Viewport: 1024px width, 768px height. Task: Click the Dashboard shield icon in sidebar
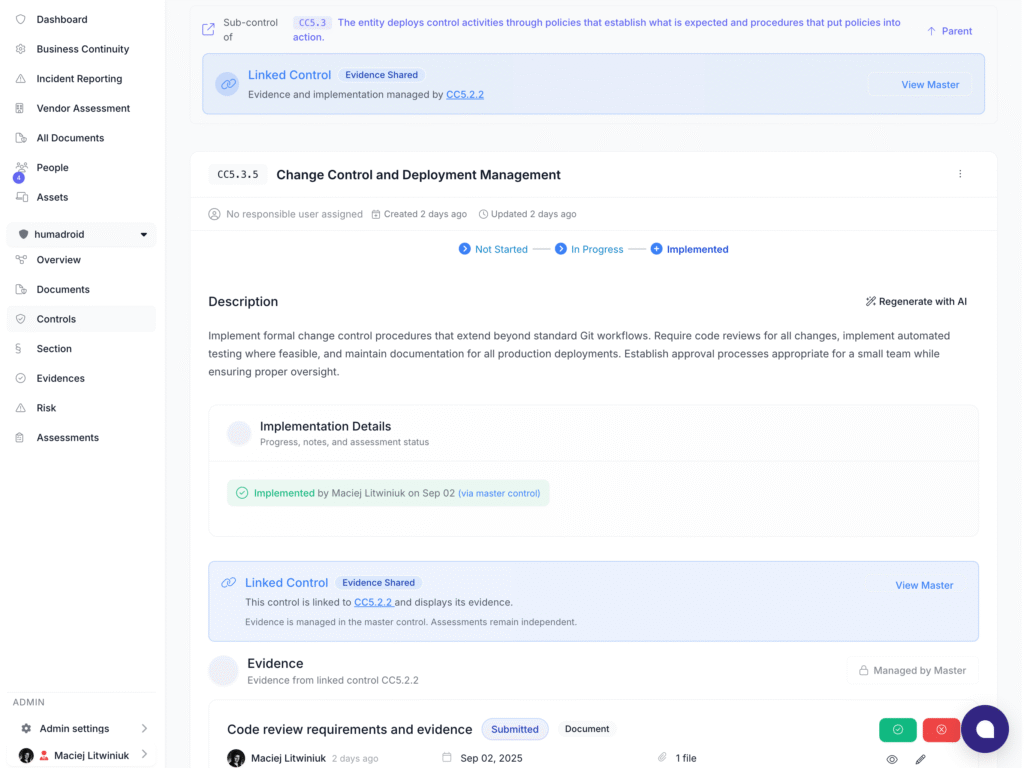pos(21,19)
